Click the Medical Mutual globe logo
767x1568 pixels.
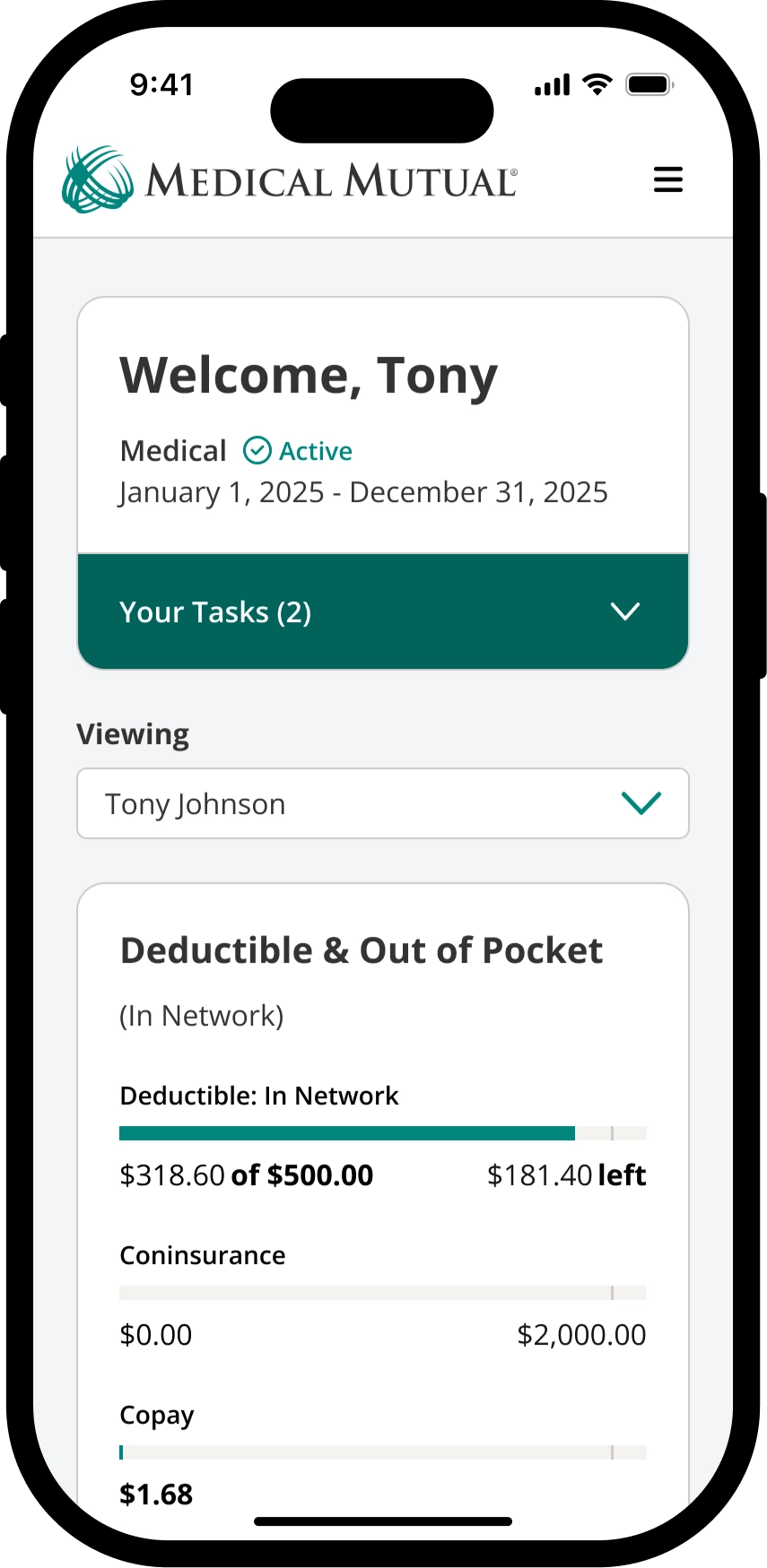pos(97,179)
